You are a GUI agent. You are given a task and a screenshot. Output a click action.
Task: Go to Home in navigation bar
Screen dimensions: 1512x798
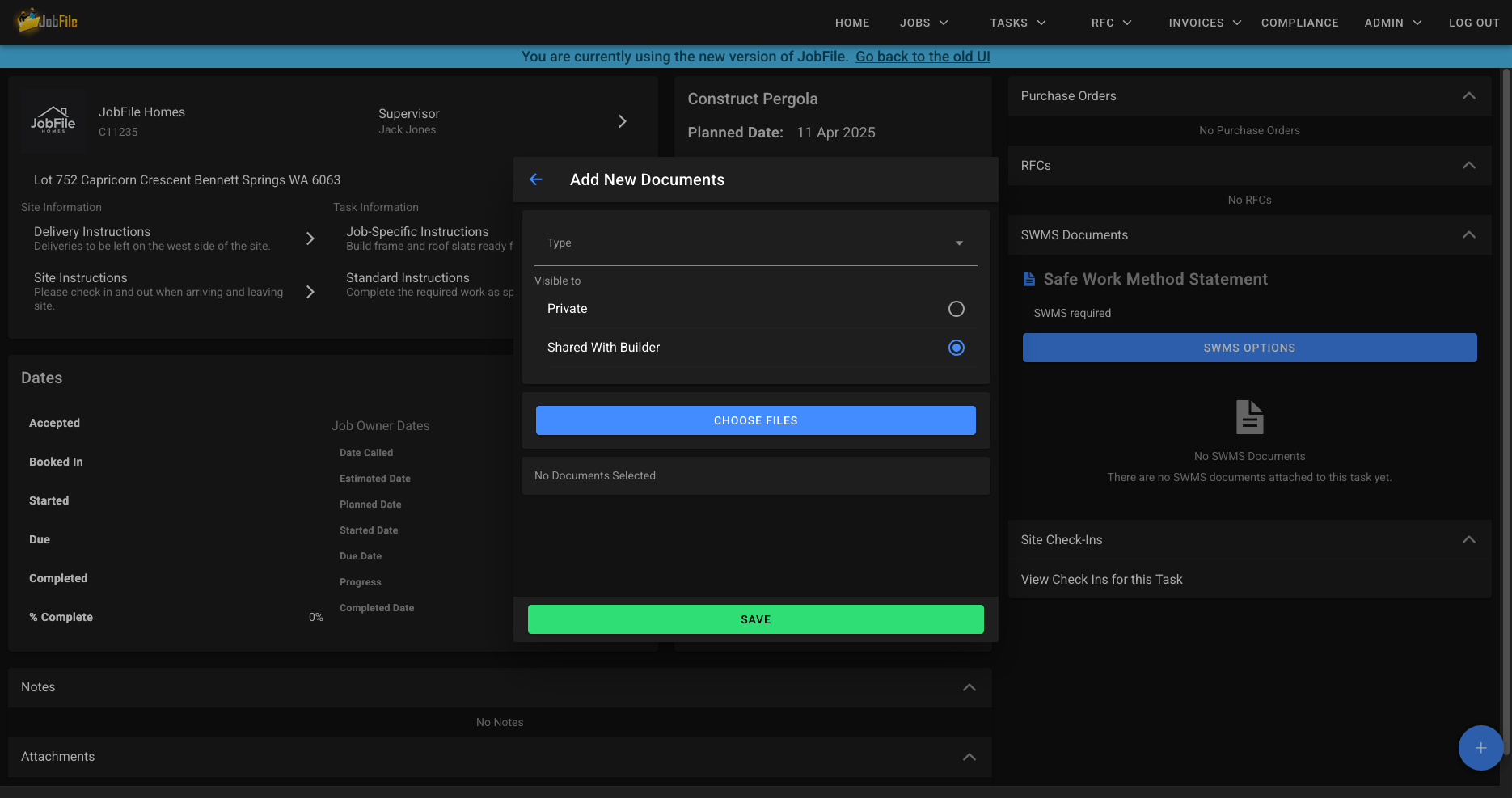tap(852, 23)
